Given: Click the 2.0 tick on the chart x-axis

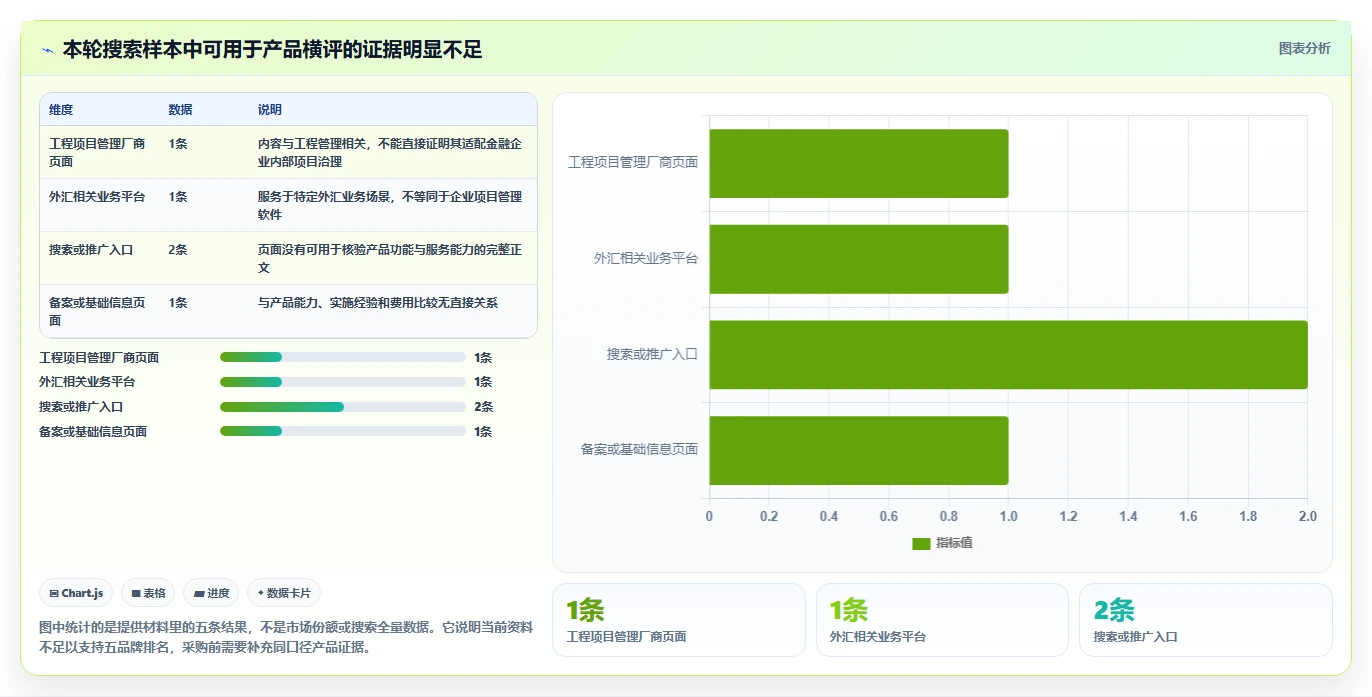Looking at the screenshot, I should click(x=1308, y=517).
